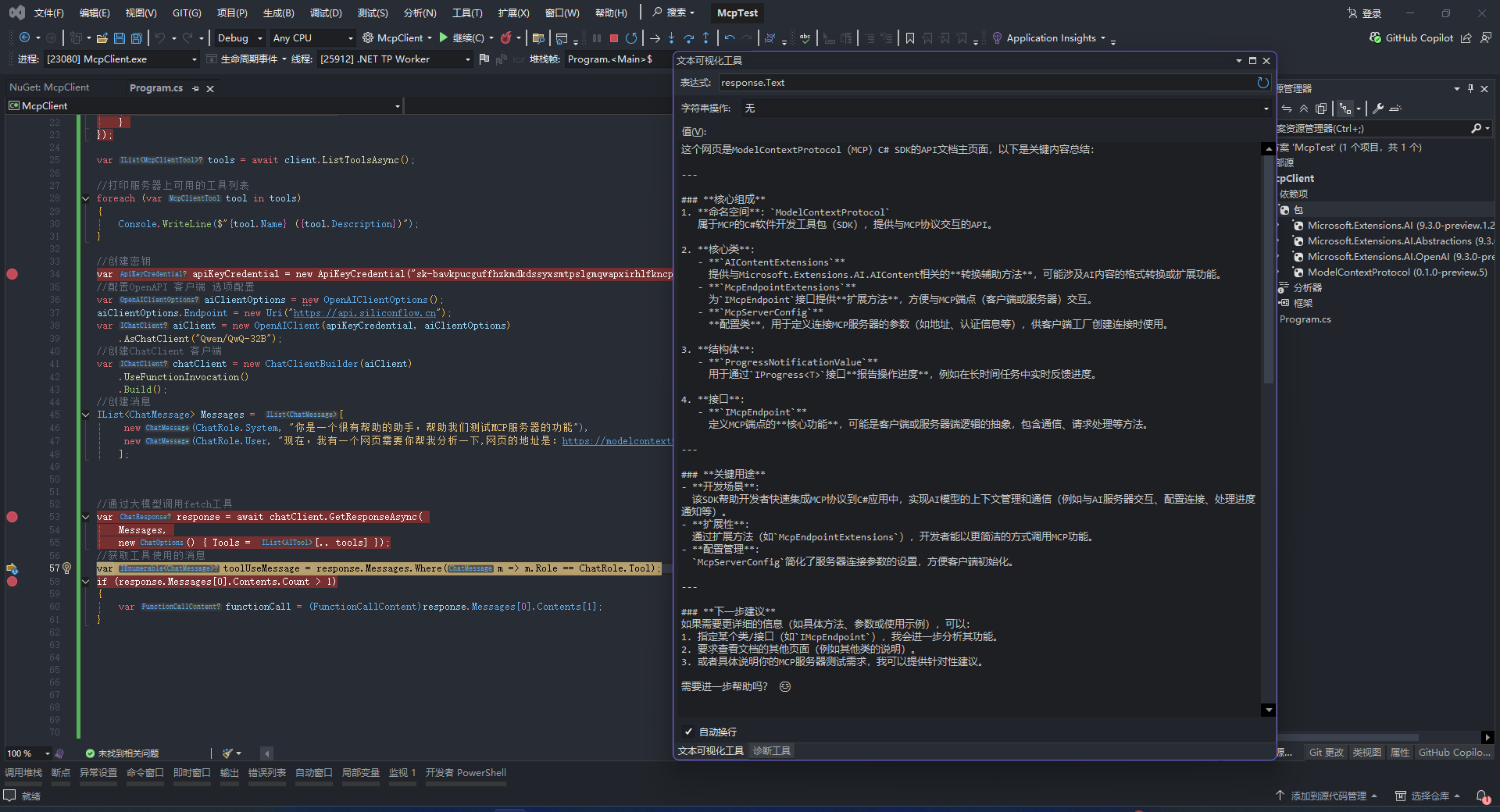
Task: Open the api.siliconflow.cn link in code
Action: click(365, 313)
